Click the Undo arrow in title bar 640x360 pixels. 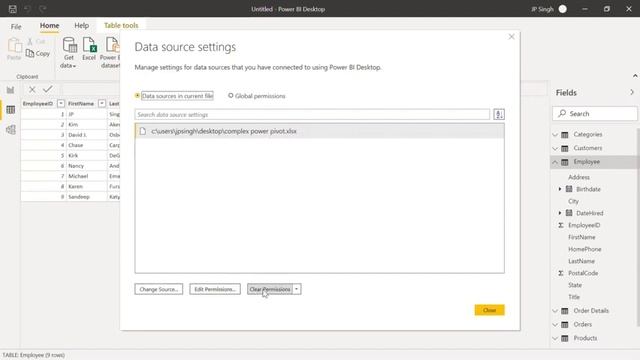pyautogui.click(x=27, y=9)
